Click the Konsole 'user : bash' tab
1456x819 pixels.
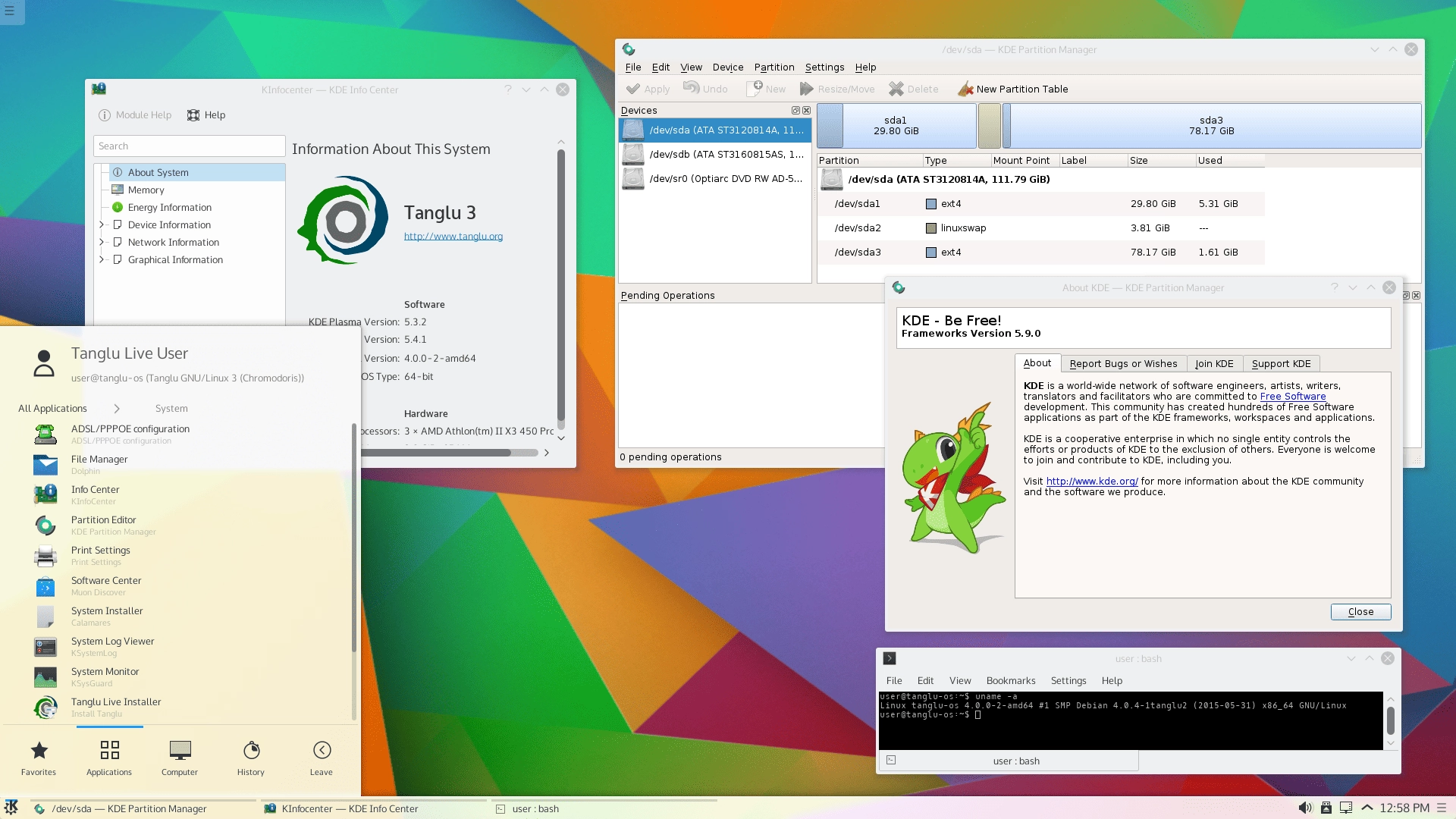(x=1009, y=761)
